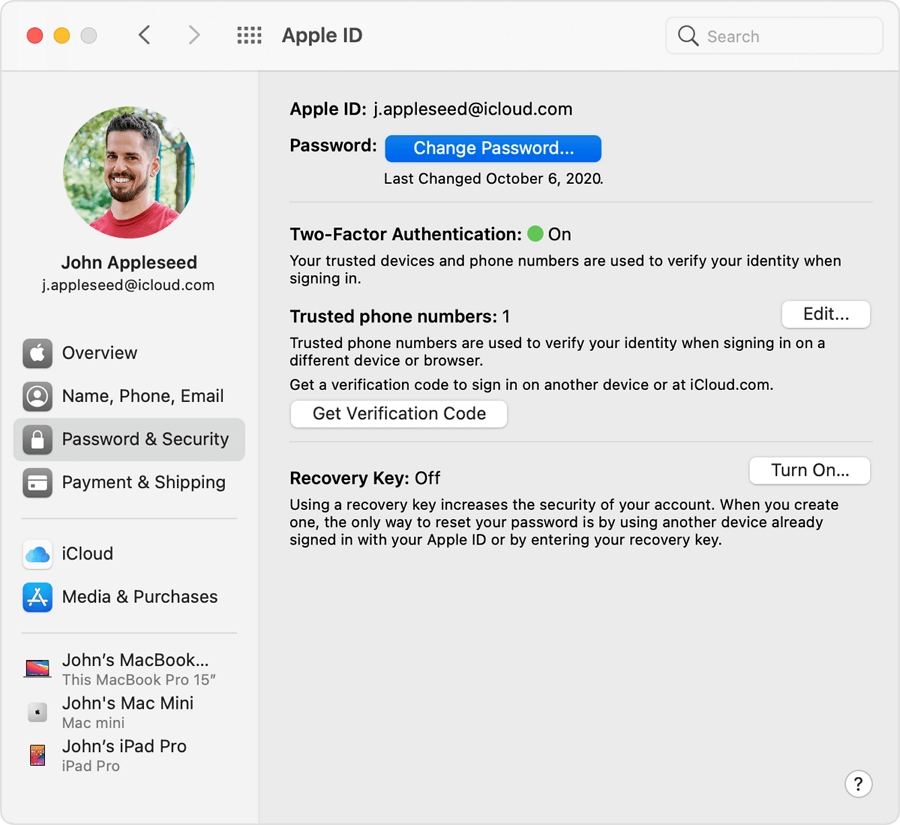The image size is (900, 825).
Task: Navigate forward with the right arrow
Action: pyautogui.click(x=194, y=34)
